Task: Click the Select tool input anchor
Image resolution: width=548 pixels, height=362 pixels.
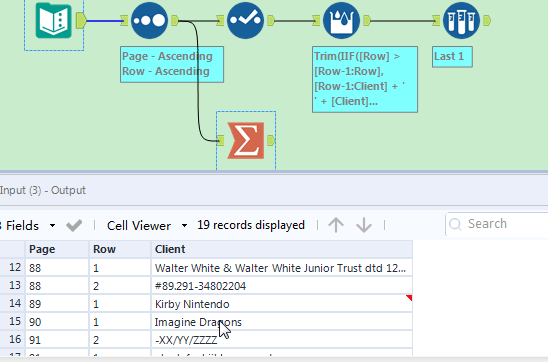Action: coord(220,21)
